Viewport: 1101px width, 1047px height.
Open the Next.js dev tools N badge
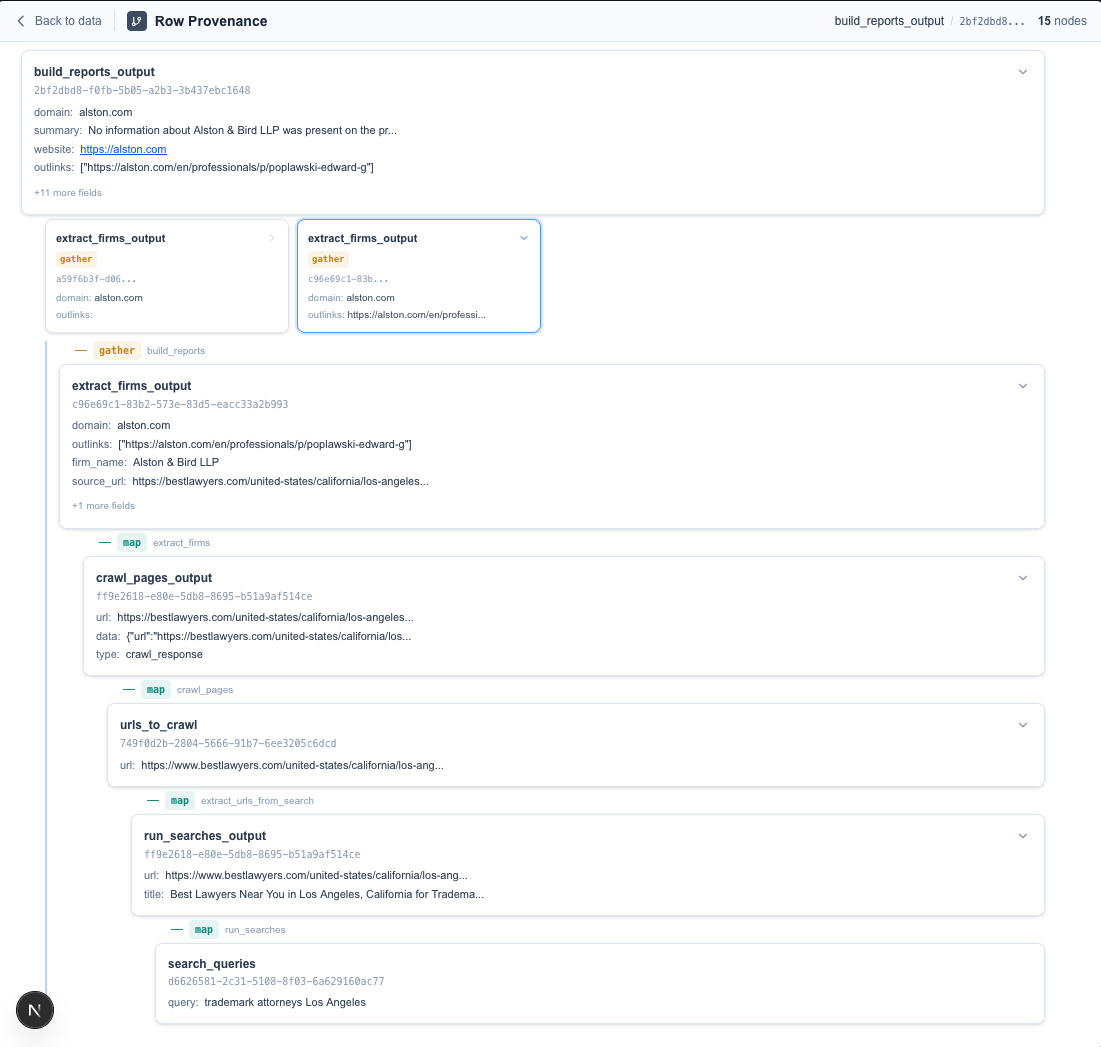pyautogui.click(x=35, y=1010)
